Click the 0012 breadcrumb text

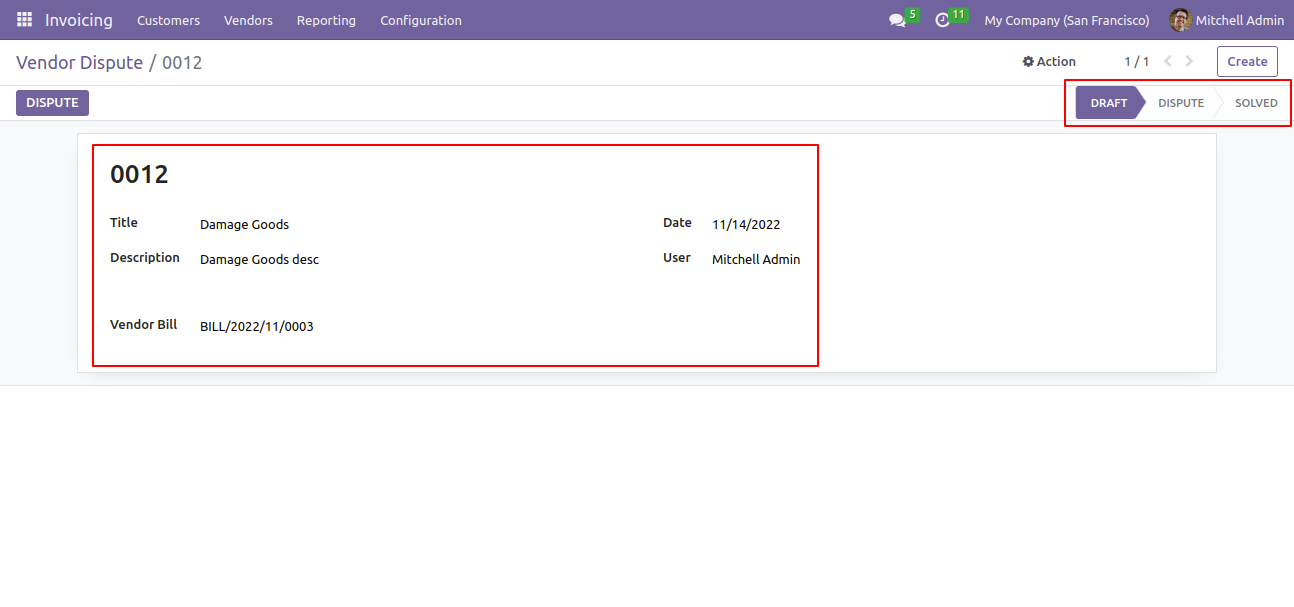point(182,62)
